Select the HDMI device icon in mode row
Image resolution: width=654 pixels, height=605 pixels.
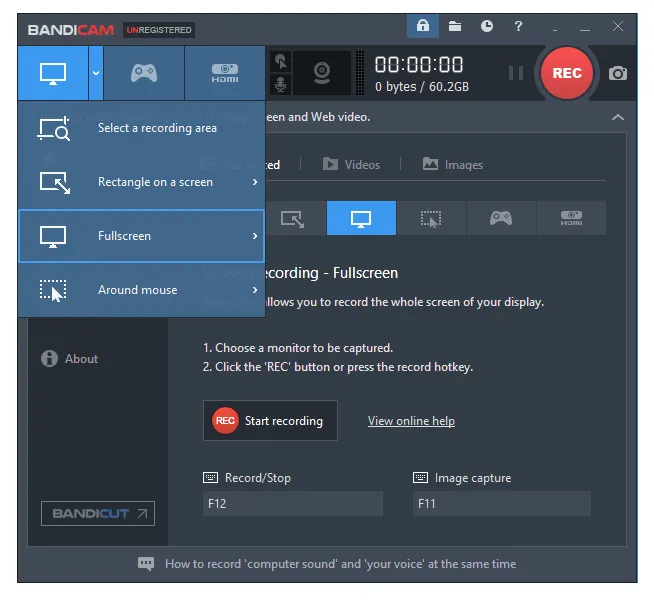[571, 218]
